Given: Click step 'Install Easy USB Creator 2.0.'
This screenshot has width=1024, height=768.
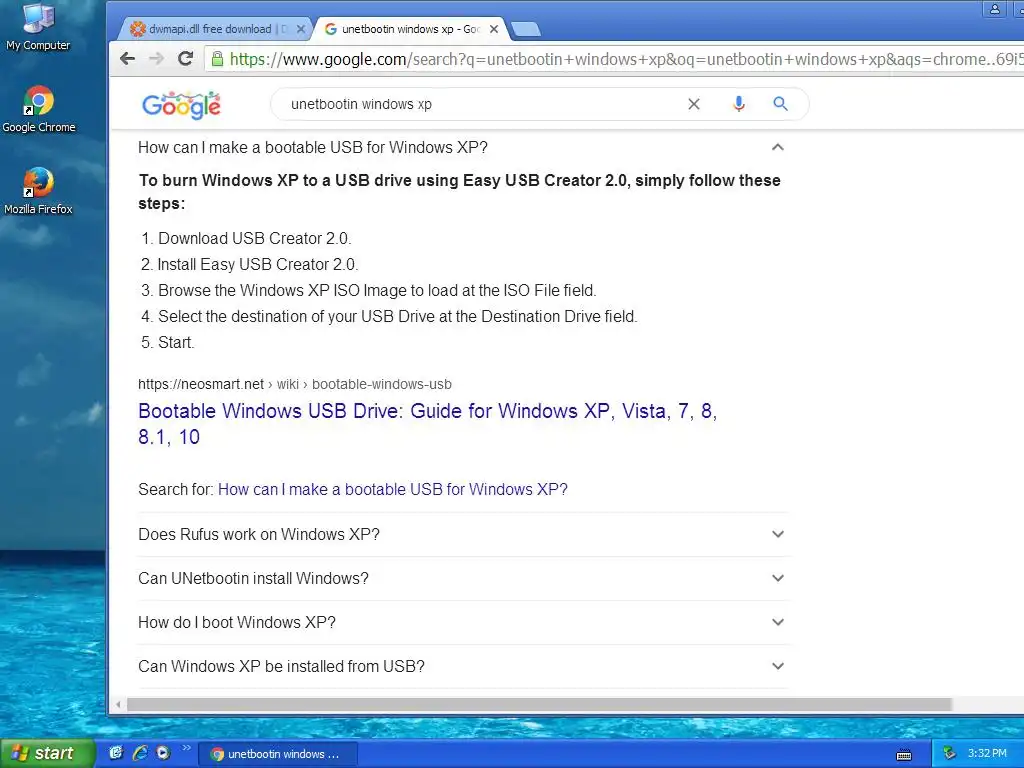Looking at the screenshot, I should 258,264.
